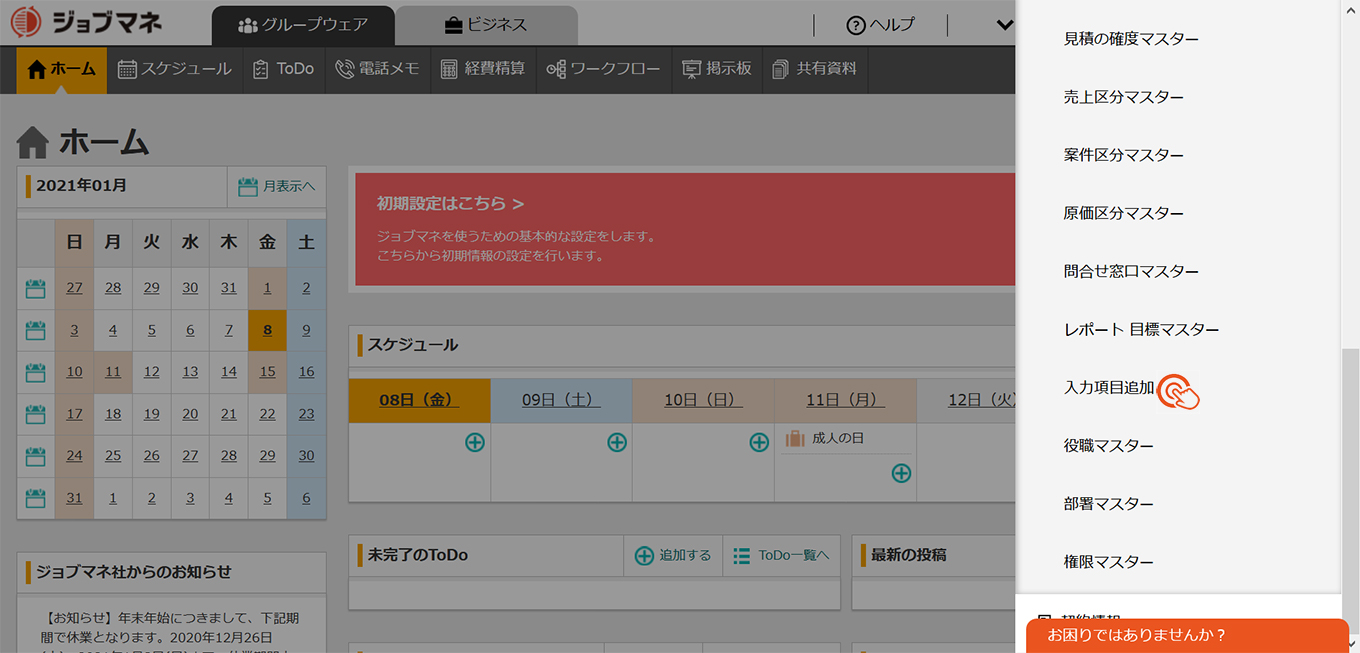The image size is (1360, 653).
Task: Open 経費精算 in navigation bar
Action: point(483,69)
